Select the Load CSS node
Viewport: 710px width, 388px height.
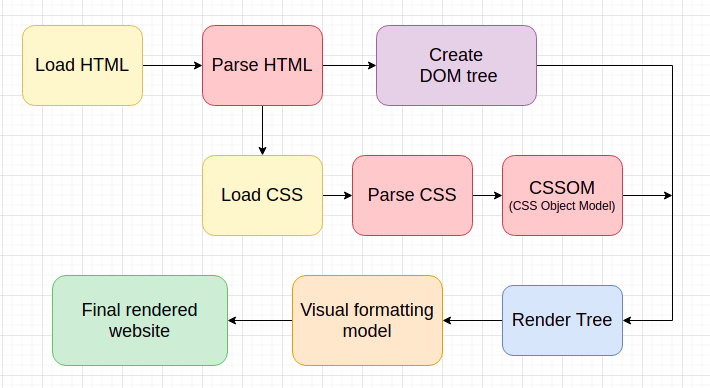[262, 195]
